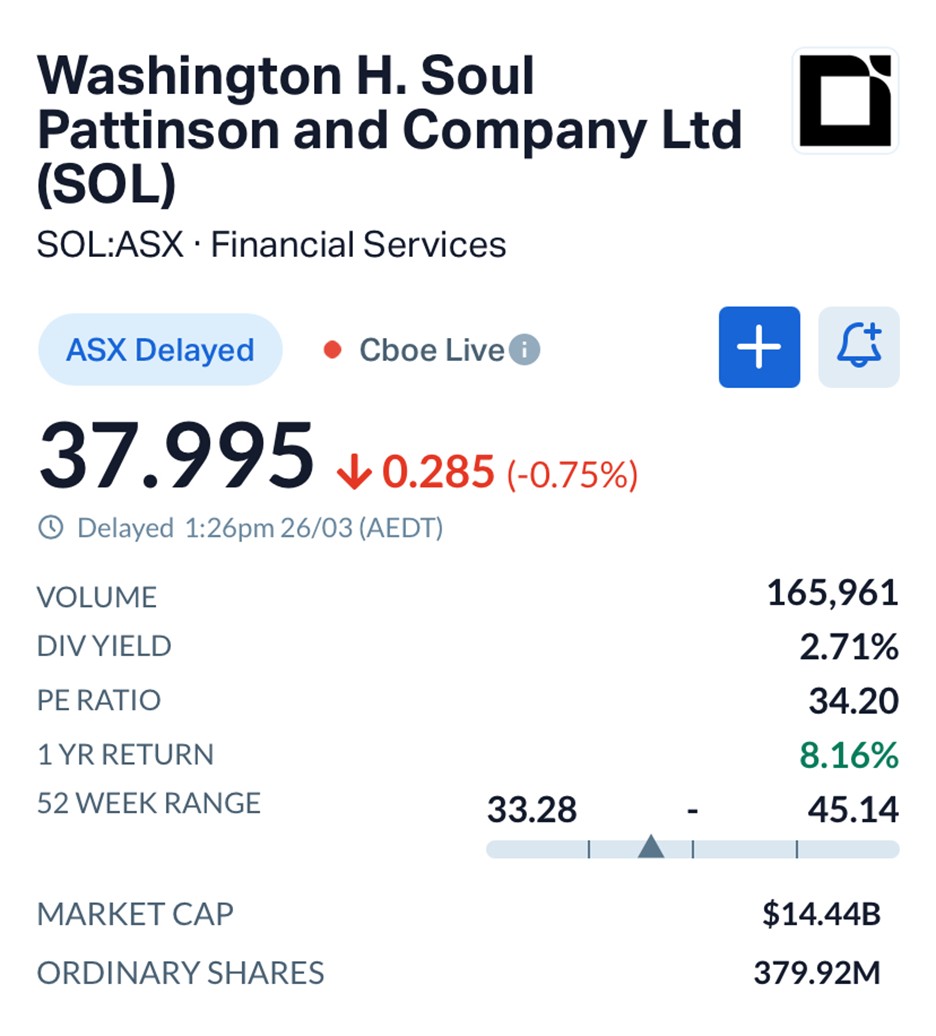Image resolution: width=936 pixels, height=1036 pixels.
Task: Click the red Cboe Live status dot
Action: [x=333, y=350]
